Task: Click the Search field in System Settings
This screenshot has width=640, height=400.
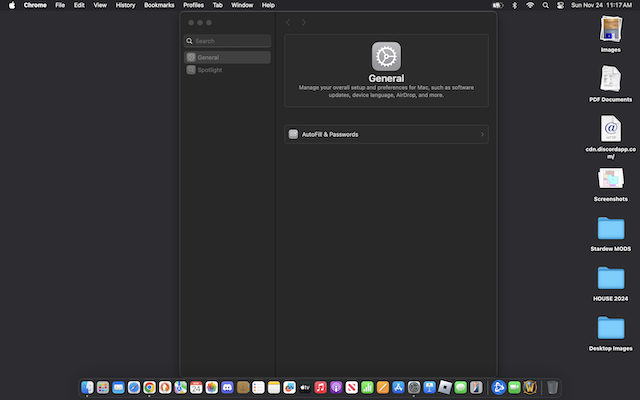Action: 228,41
